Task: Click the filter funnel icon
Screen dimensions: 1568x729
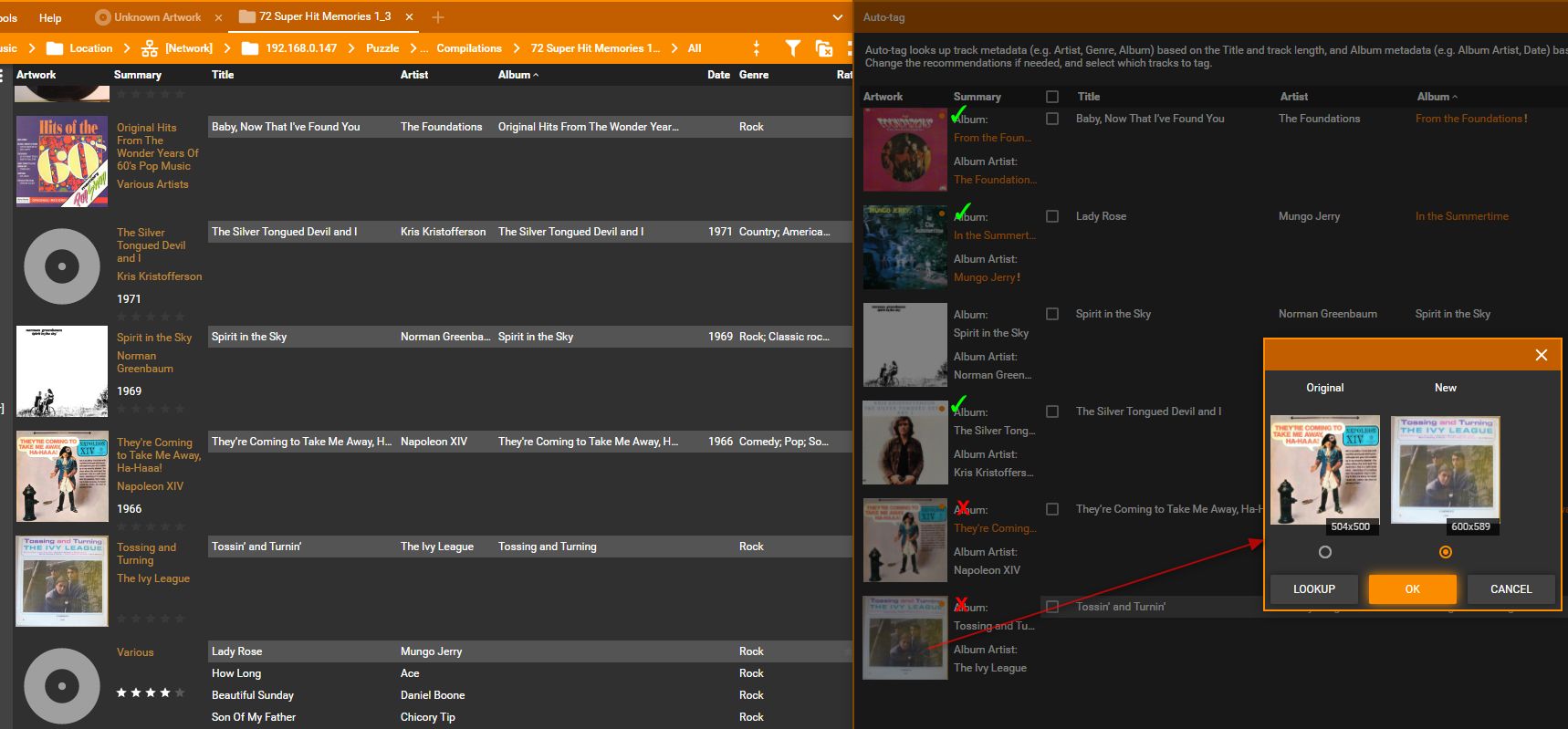Action: tap(792, 48)
